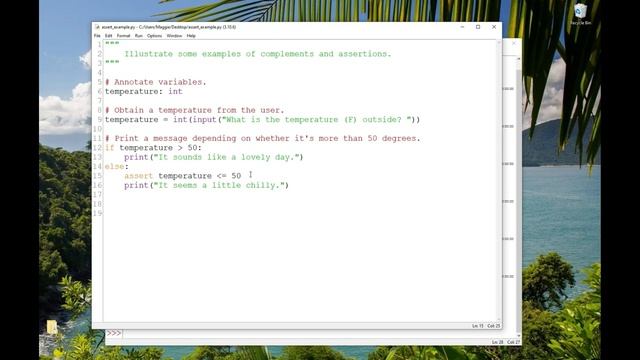Click the "assert" keyword on line 15
Screen dimensions: 640x360
[138, 176]
